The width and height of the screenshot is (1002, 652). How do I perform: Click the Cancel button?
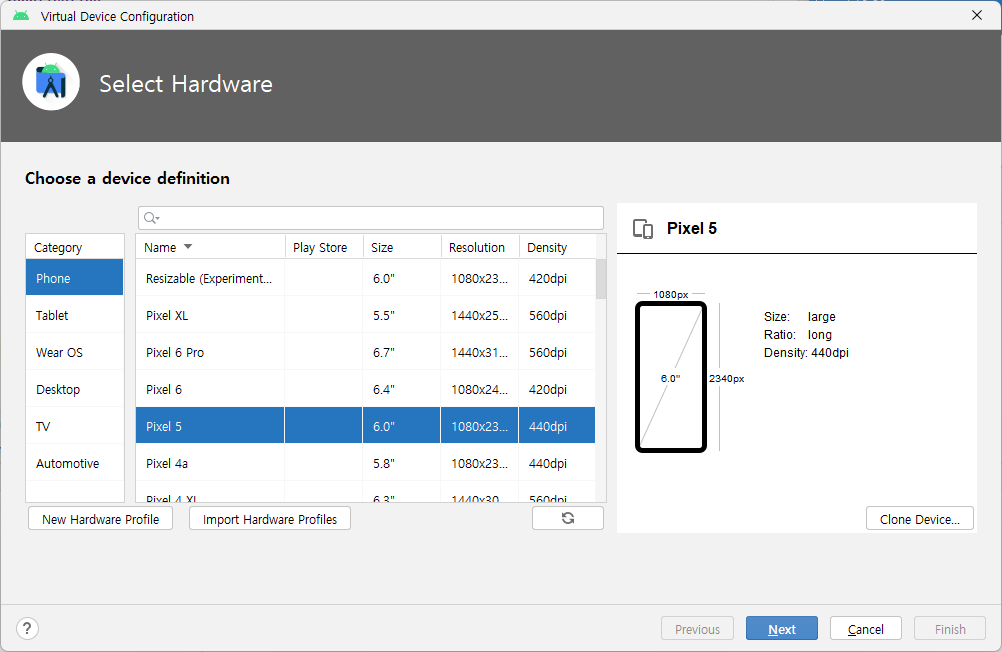(x=865, y=629)
